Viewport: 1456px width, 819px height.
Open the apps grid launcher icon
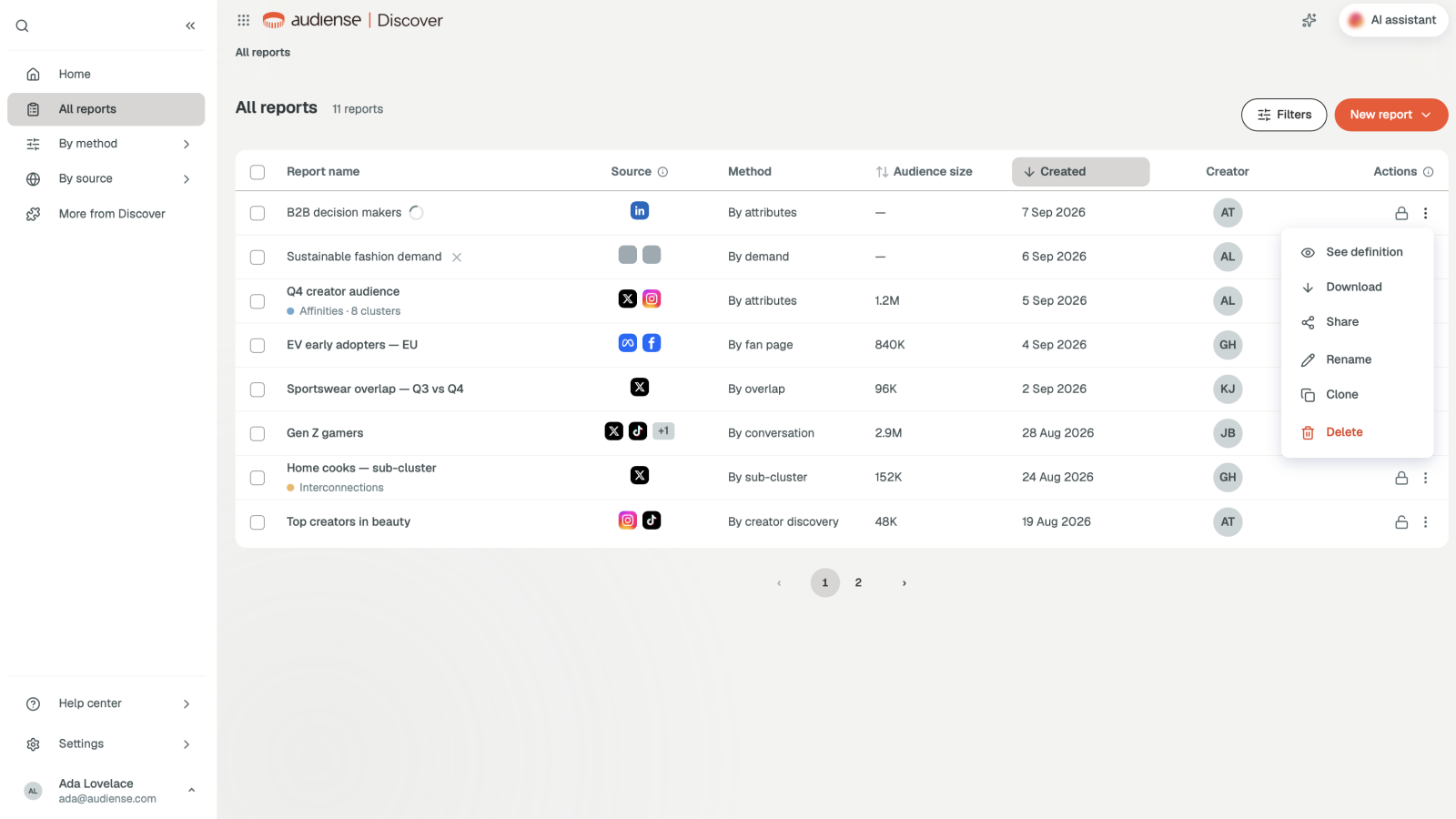click(x=244, y=20)
